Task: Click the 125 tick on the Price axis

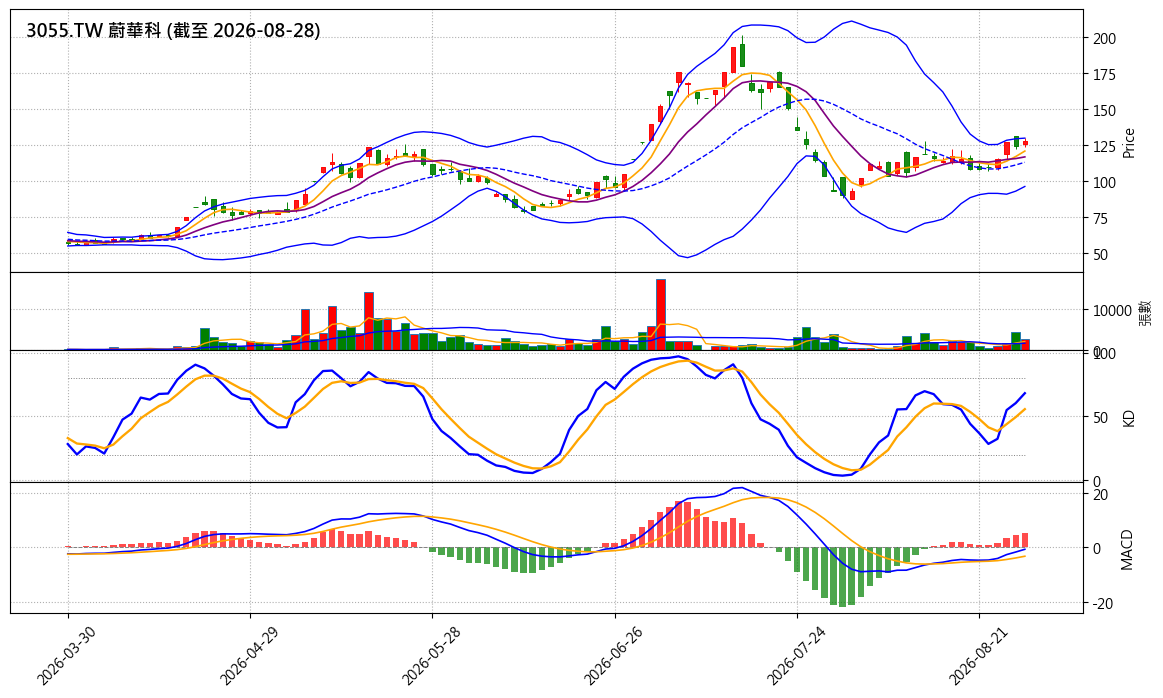Action: coord(1103,147)
